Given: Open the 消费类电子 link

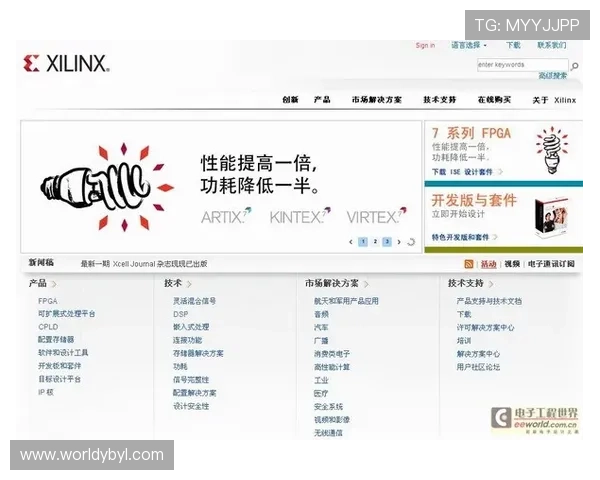Looking at the screenshot, I should [332, 354].
